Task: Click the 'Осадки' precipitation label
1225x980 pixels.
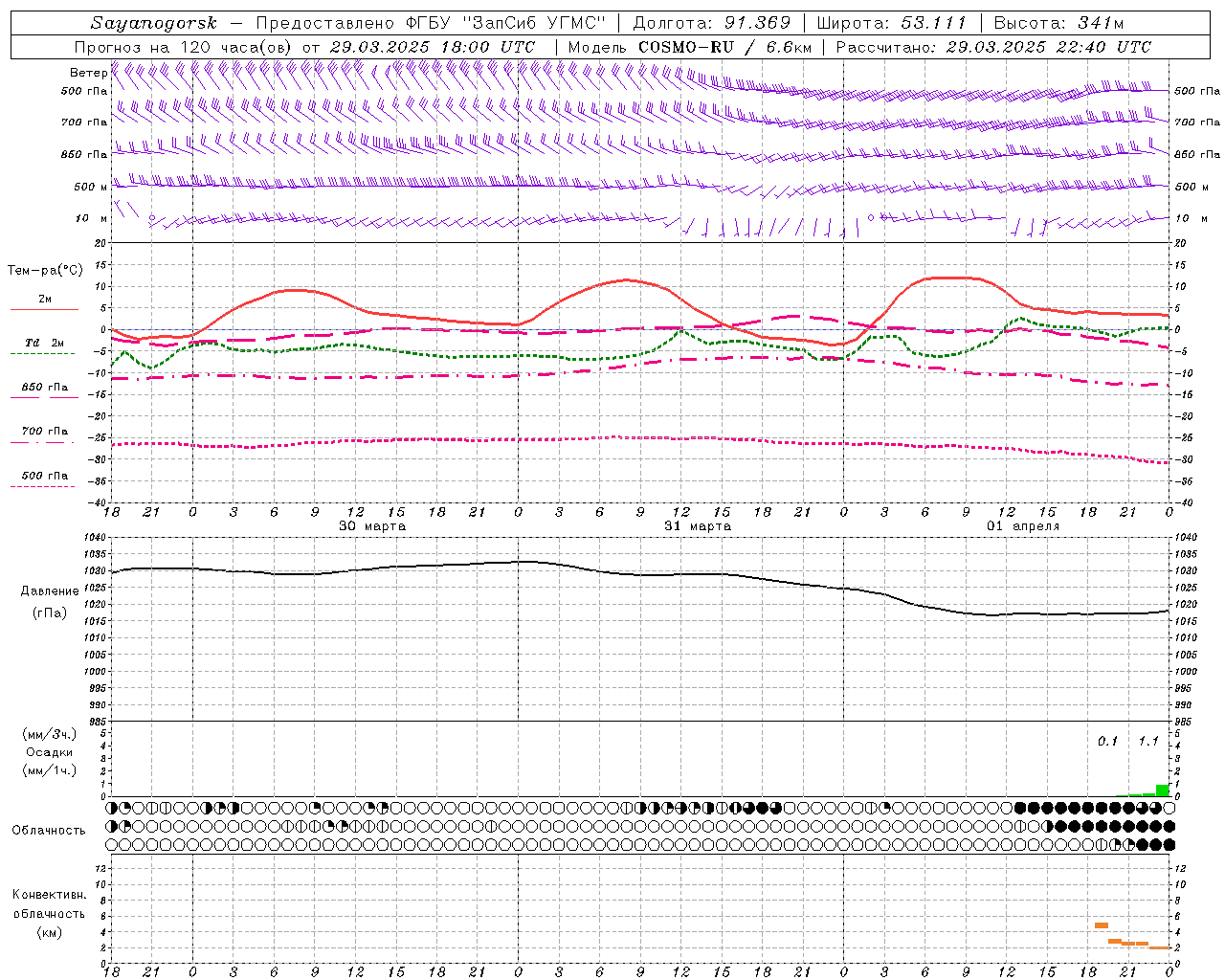Action: [50, 752]
